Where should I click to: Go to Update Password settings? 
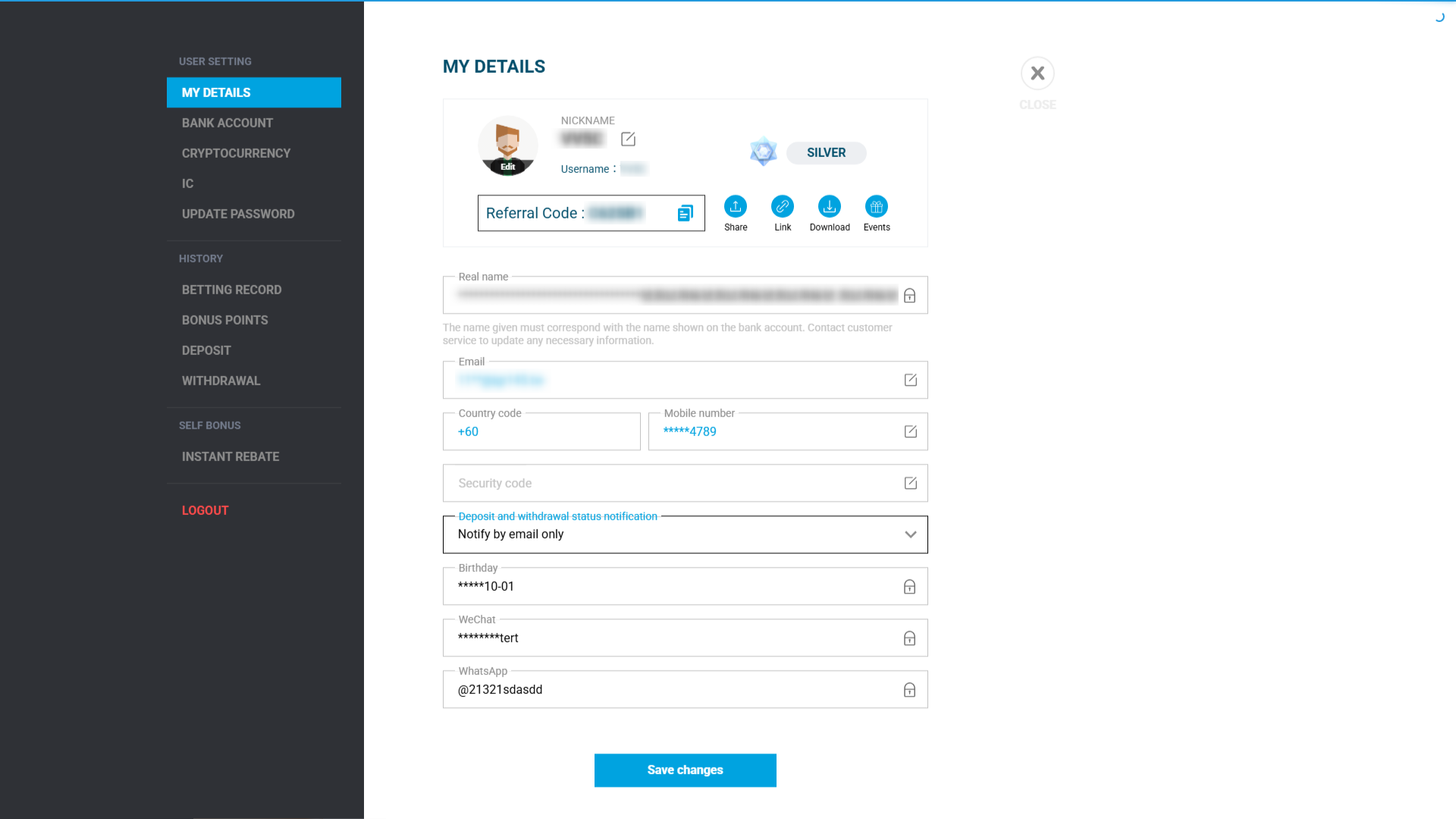click(x=238, y=213)
